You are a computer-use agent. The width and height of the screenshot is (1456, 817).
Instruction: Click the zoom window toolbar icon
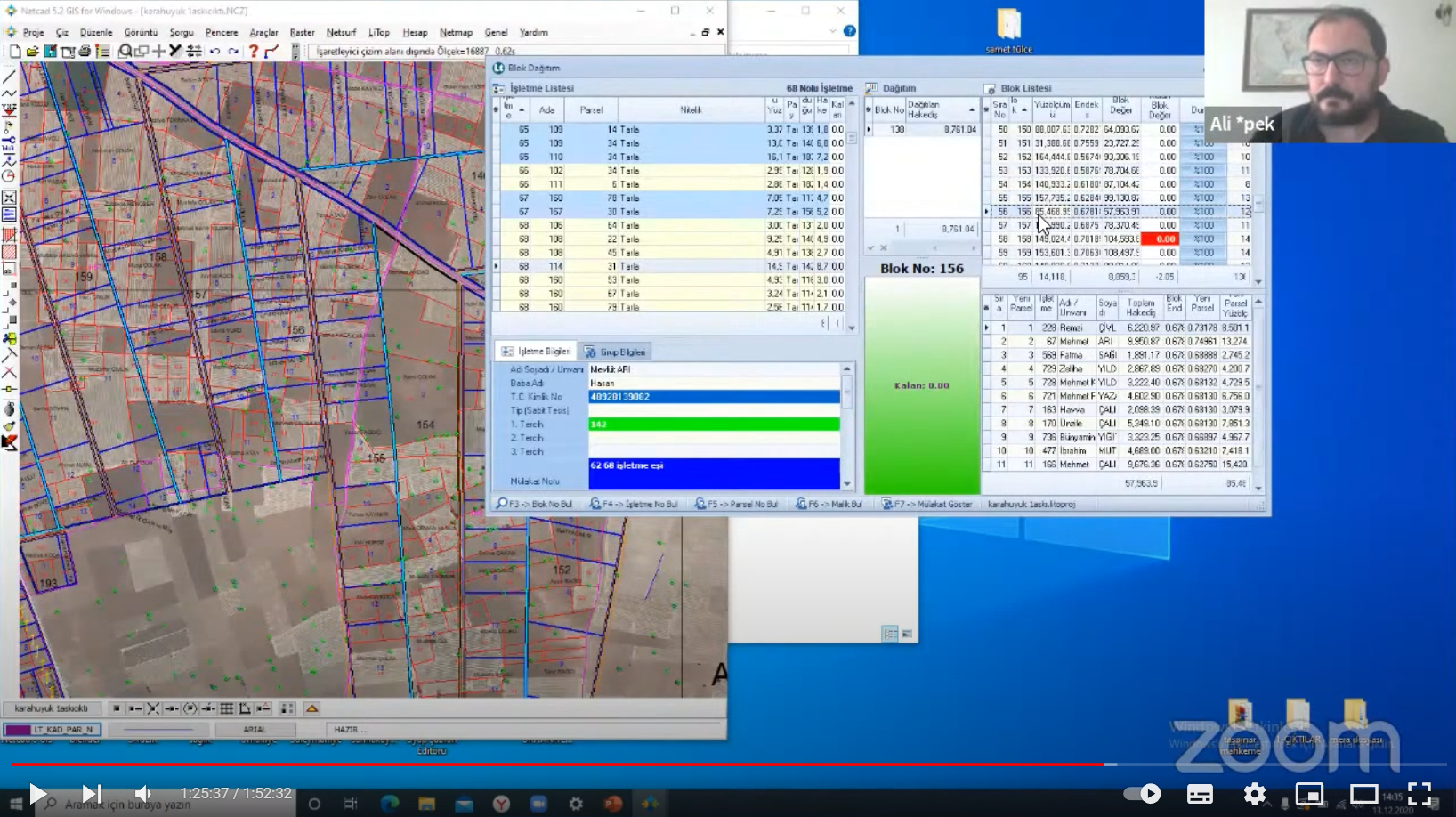142,52
